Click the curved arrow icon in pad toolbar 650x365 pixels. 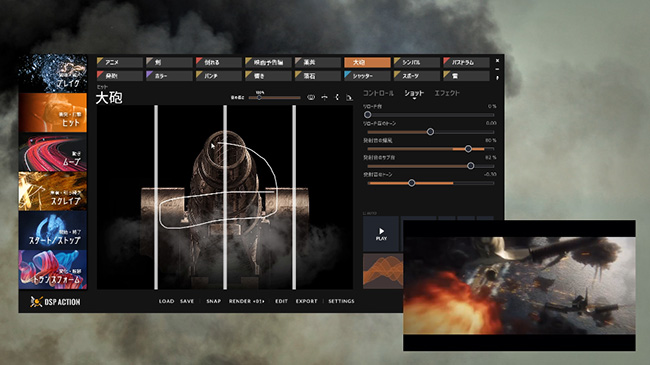coord(325,97)
